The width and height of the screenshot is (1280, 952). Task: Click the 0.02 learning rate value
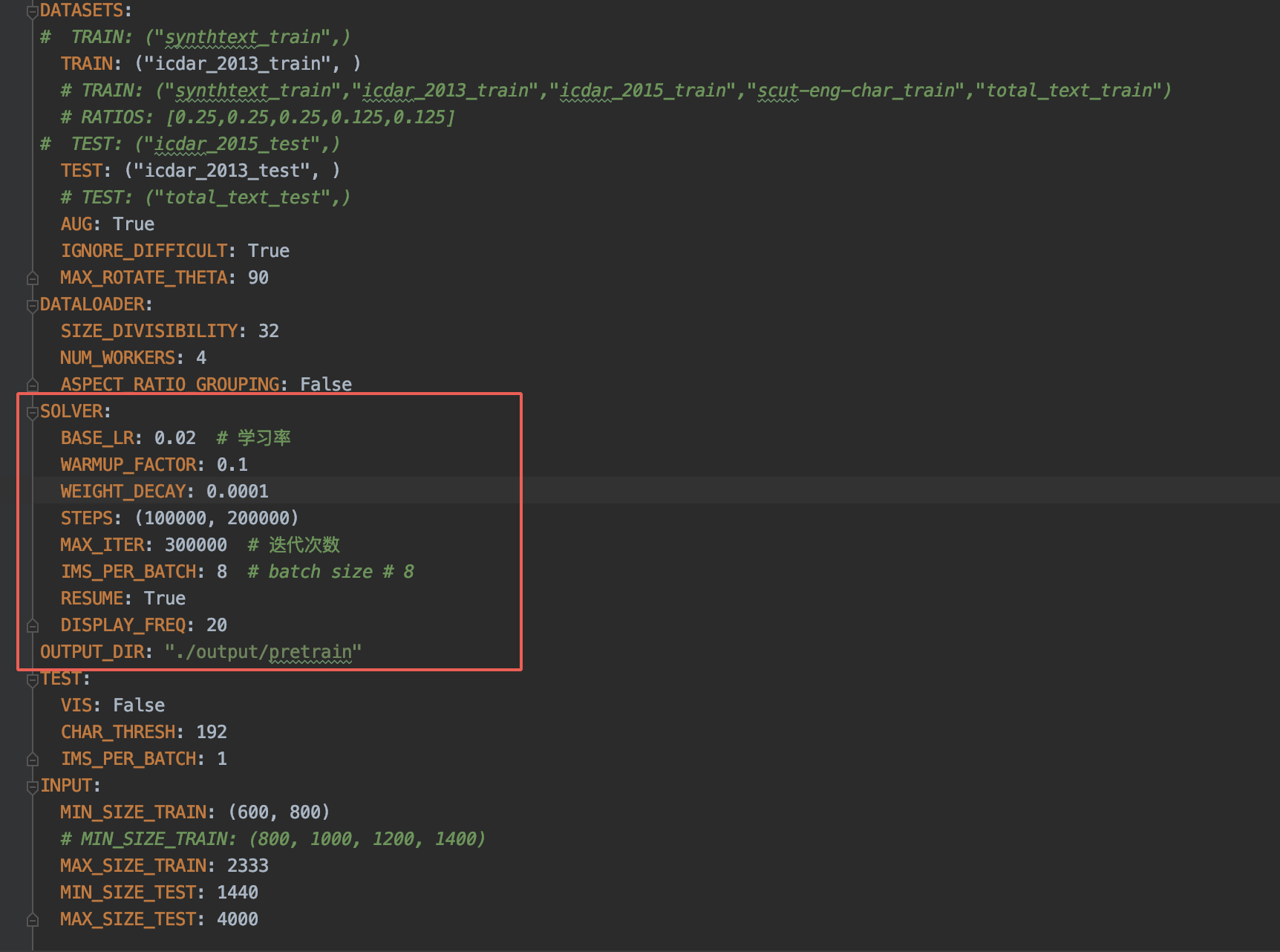[175, 438]
